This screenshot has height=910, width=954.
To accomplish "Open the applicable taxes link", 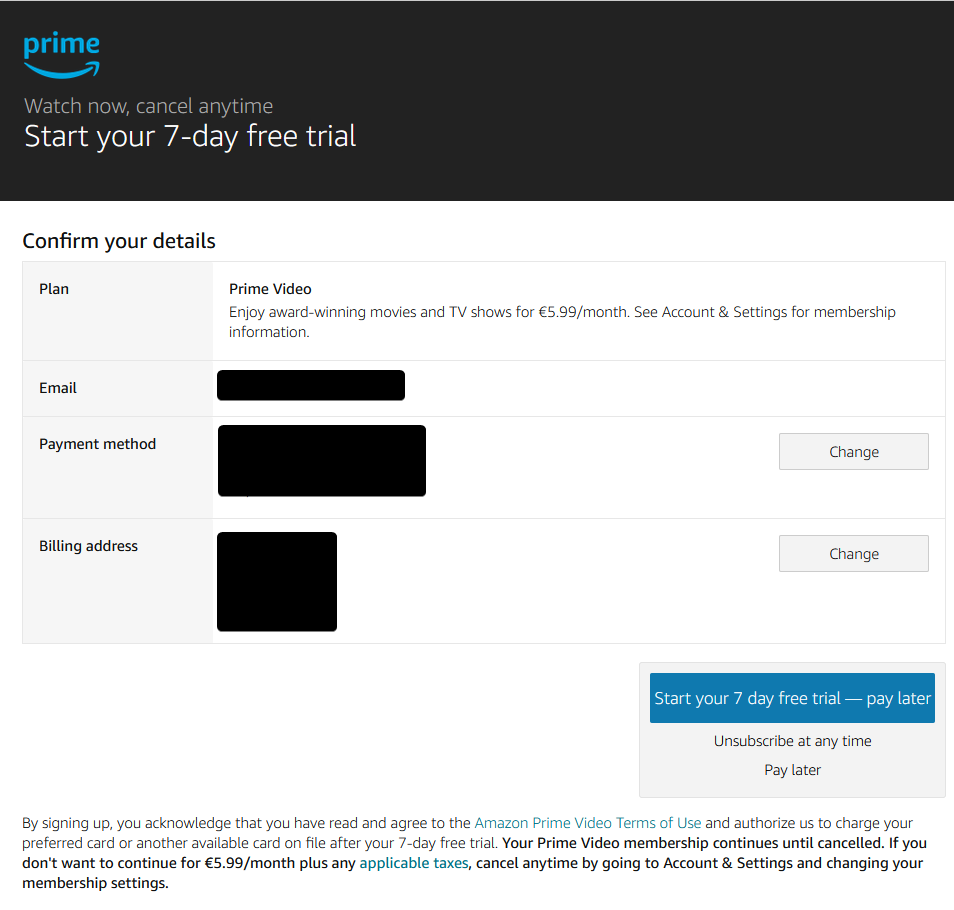I will [x=414, y=863].
